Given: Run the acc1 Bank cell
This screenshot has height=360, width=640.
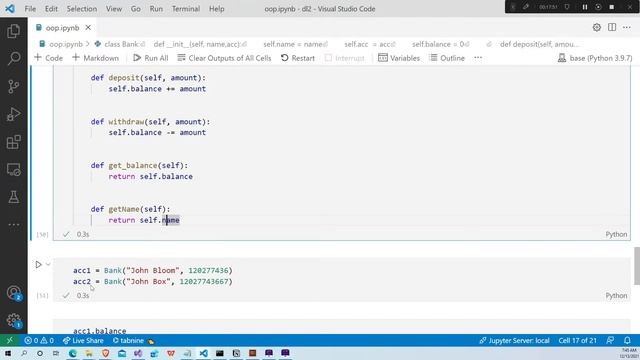Looking at the screenshot, I should tap(38, 264).
